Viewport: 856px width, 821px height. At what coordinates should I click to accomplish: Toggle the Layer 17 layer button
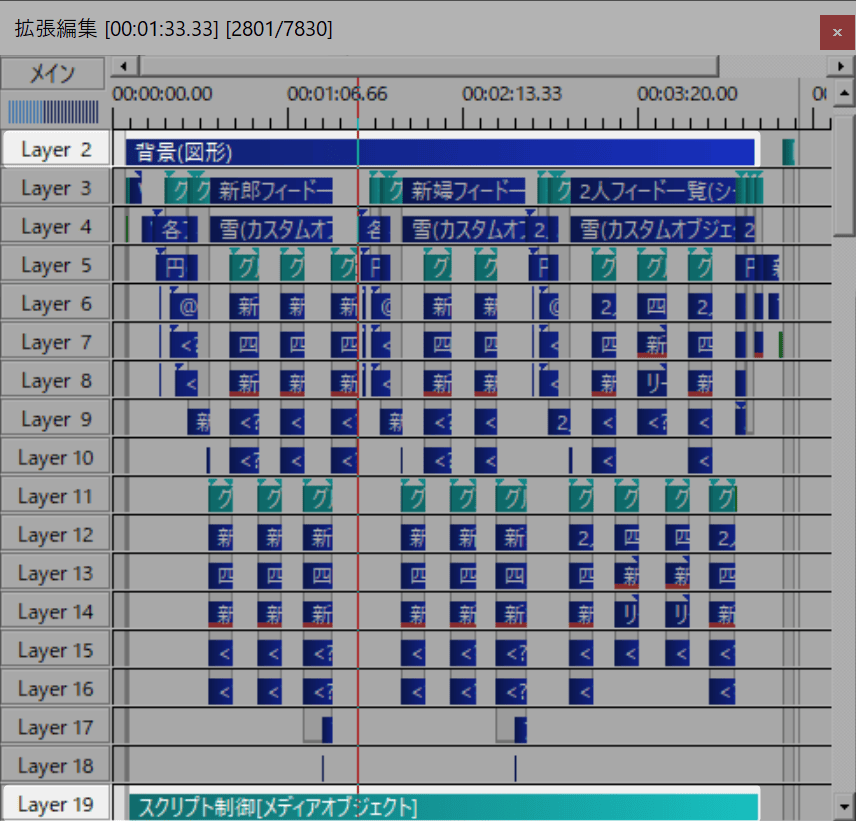click(x=55, y=727)
